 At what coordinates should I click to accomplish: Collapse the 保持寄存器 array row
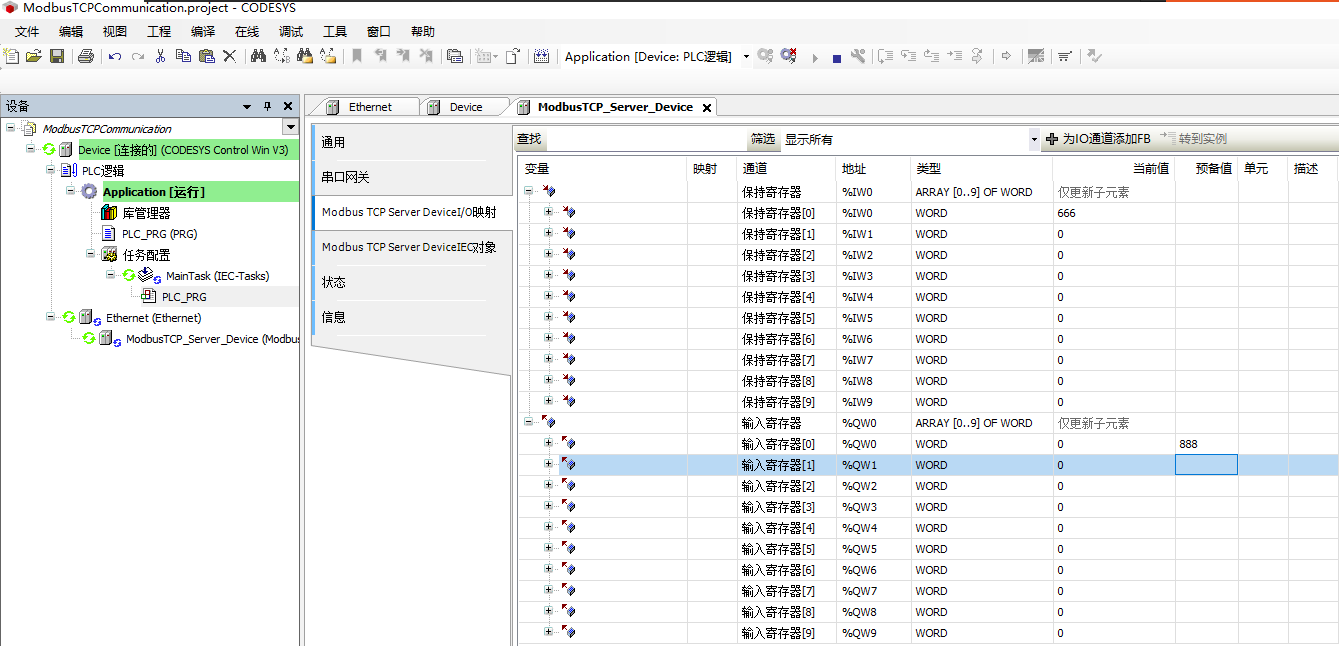pyautogui.click(x=529, y=191)
